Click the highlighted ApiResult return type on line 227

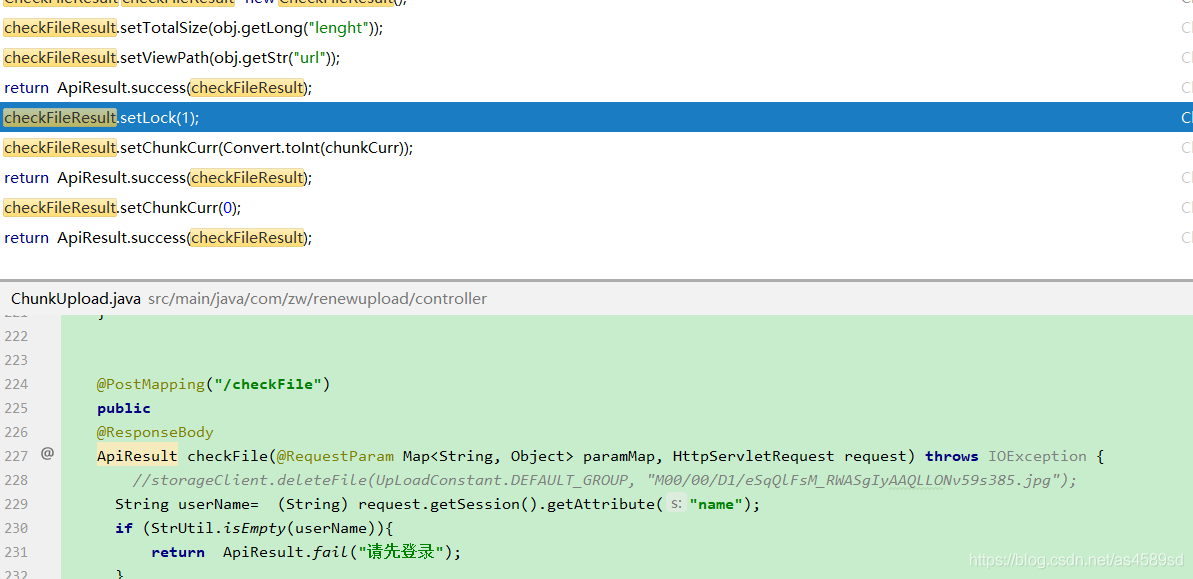click(x=137, y=457)
